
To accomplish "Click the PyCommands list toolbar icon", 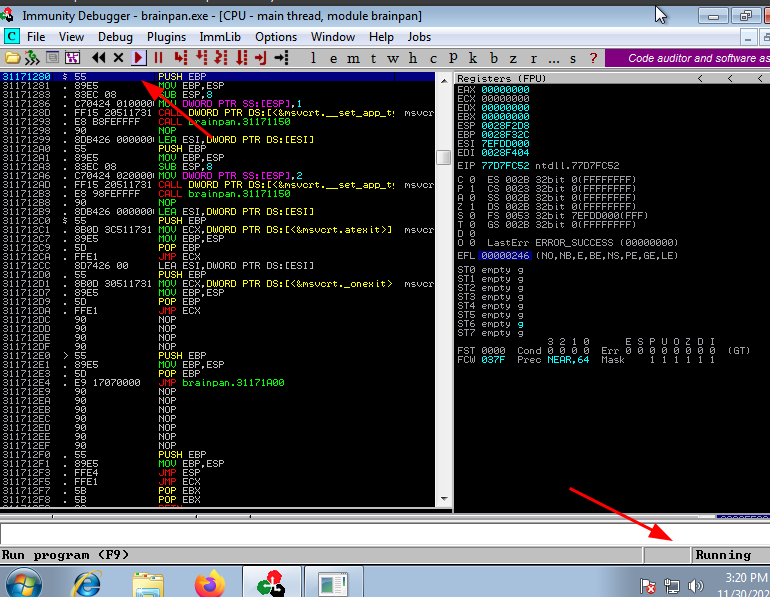I will [x=52, y=58].
